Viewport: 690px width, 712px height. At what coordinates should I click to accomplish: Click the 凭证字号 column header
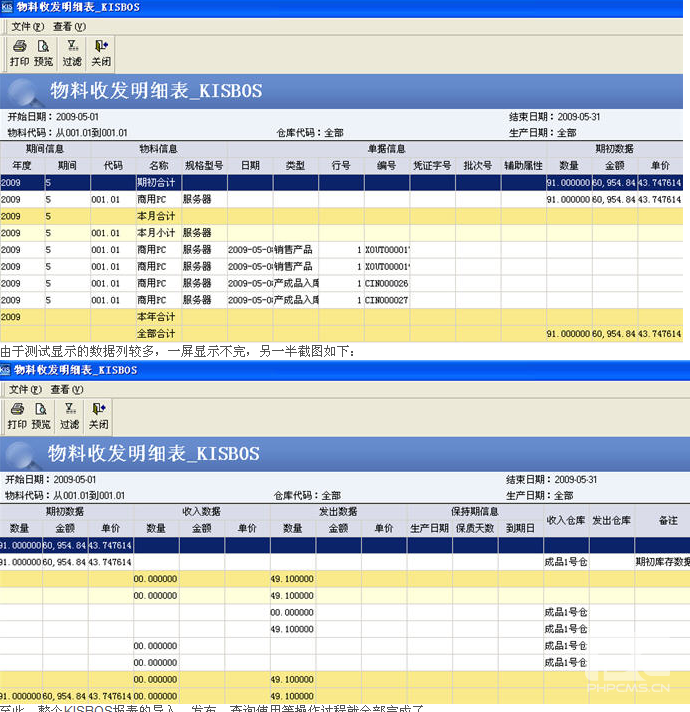tap(432, 166)
